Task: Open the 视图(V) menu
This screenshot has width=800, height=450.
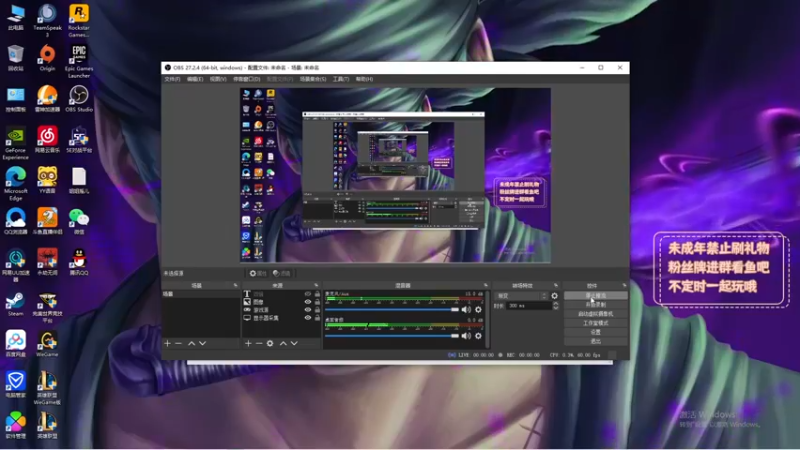Action: tap(218, 79)
